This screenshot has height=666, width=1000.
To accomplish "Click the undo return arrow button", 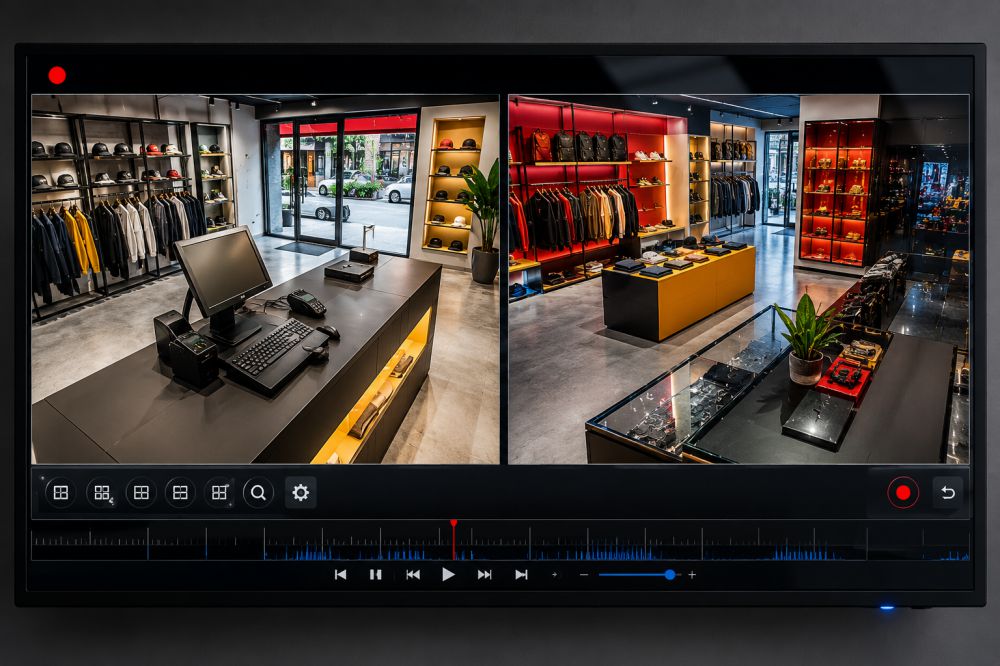I will pos(948,492).
